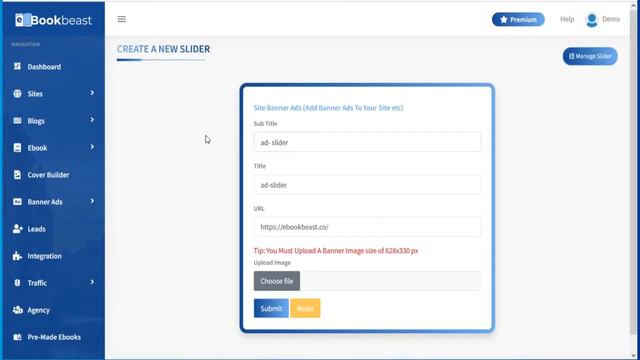Viewport: 640px width, 360px height.
Task: Click the Choose file button
Action: 277,281
